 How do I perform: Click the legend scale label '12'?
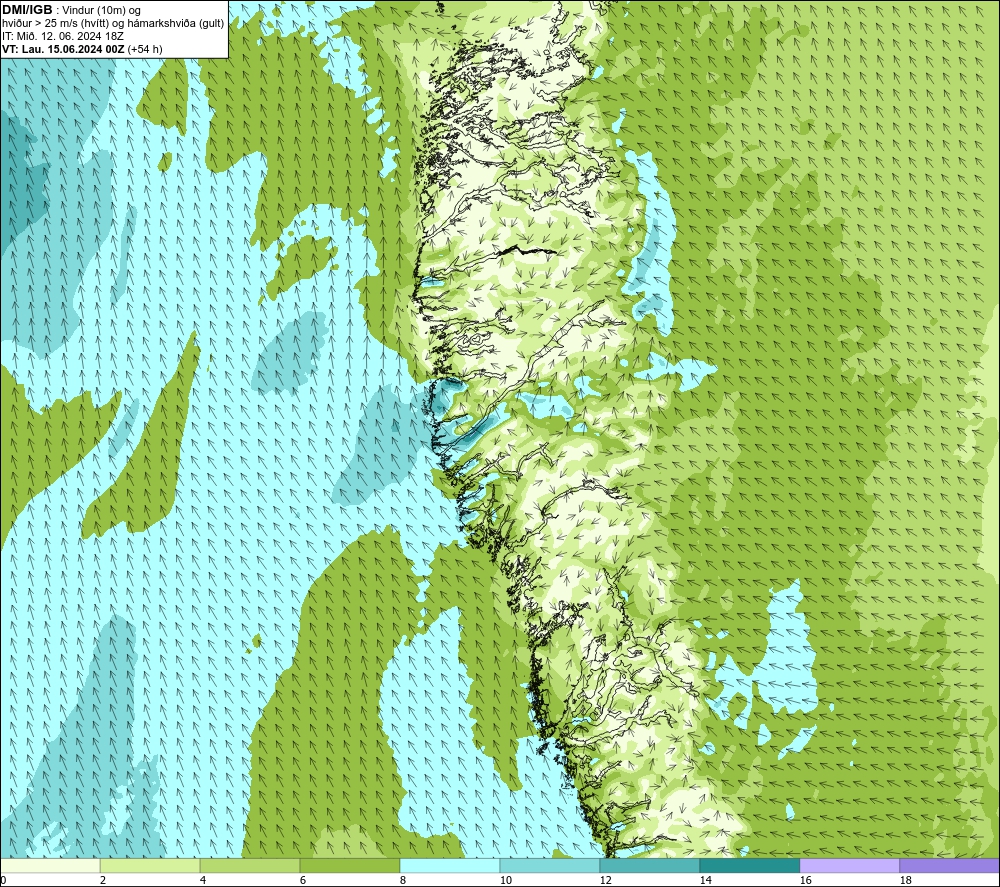point(605,881)
